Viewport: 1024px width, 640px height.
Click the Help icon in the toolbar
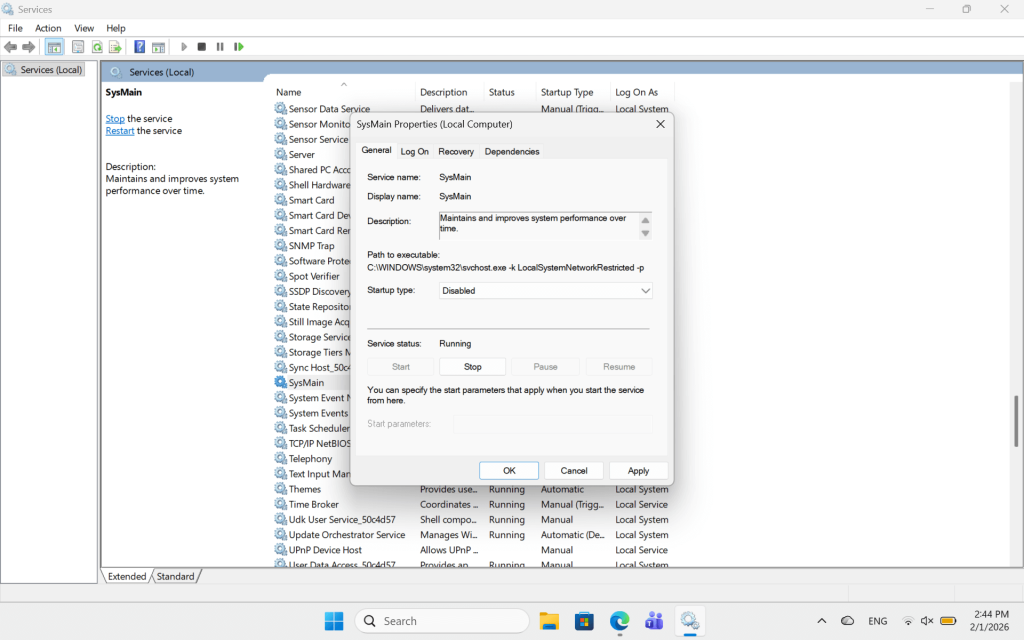(139, 46)
